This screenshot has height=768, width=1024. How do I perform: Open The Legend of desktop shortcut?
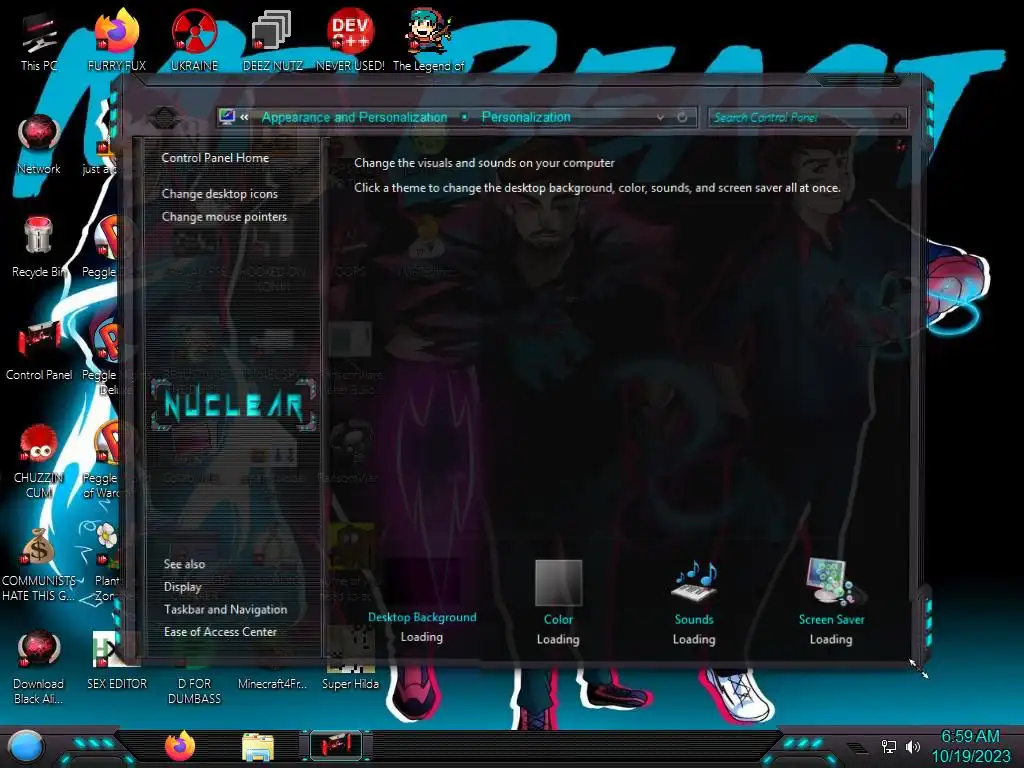click(x=428, y=40)
